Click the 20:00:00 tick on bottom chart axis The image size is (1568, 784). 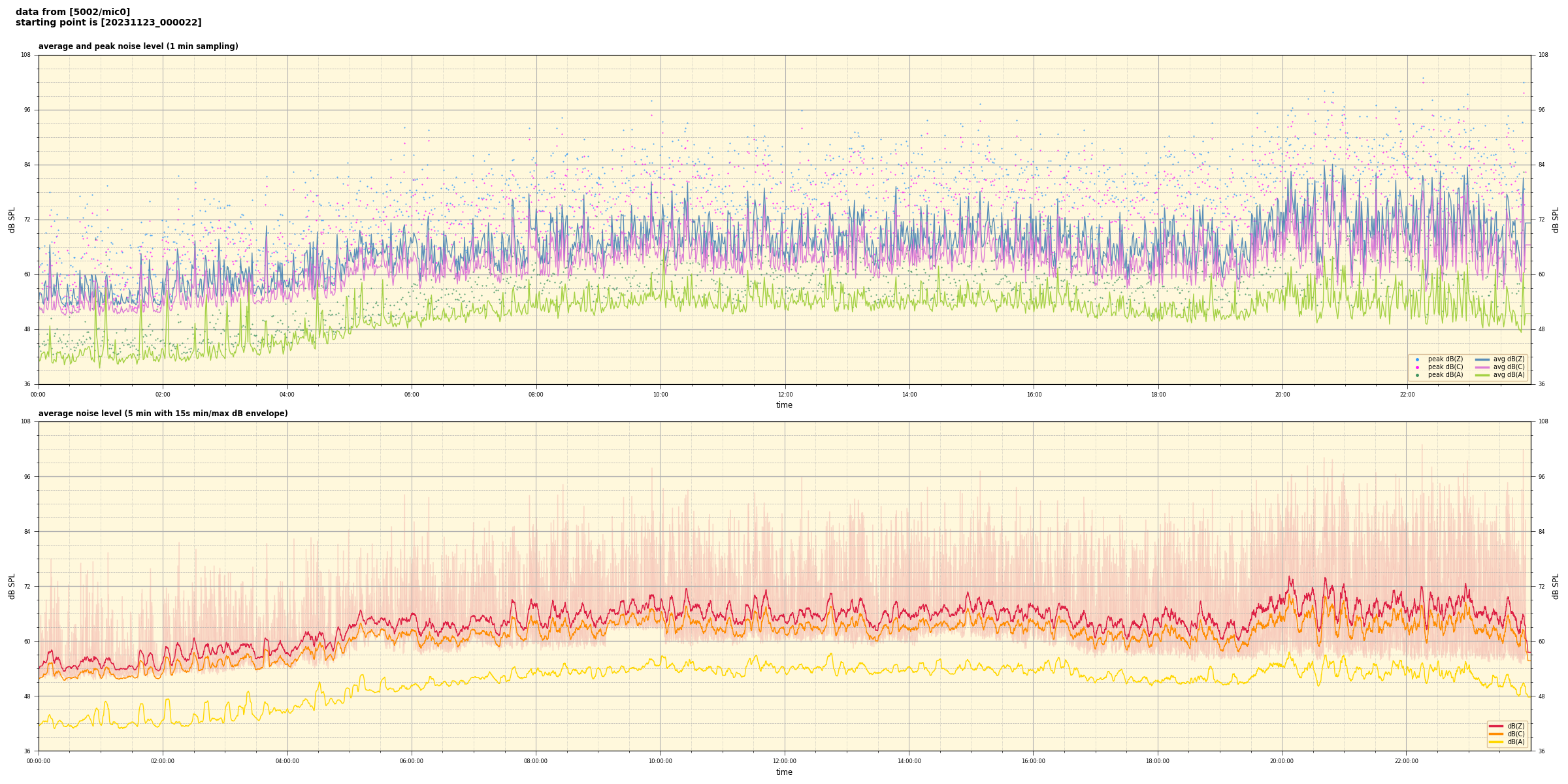pyautogui.click(x=1282, y=761)
